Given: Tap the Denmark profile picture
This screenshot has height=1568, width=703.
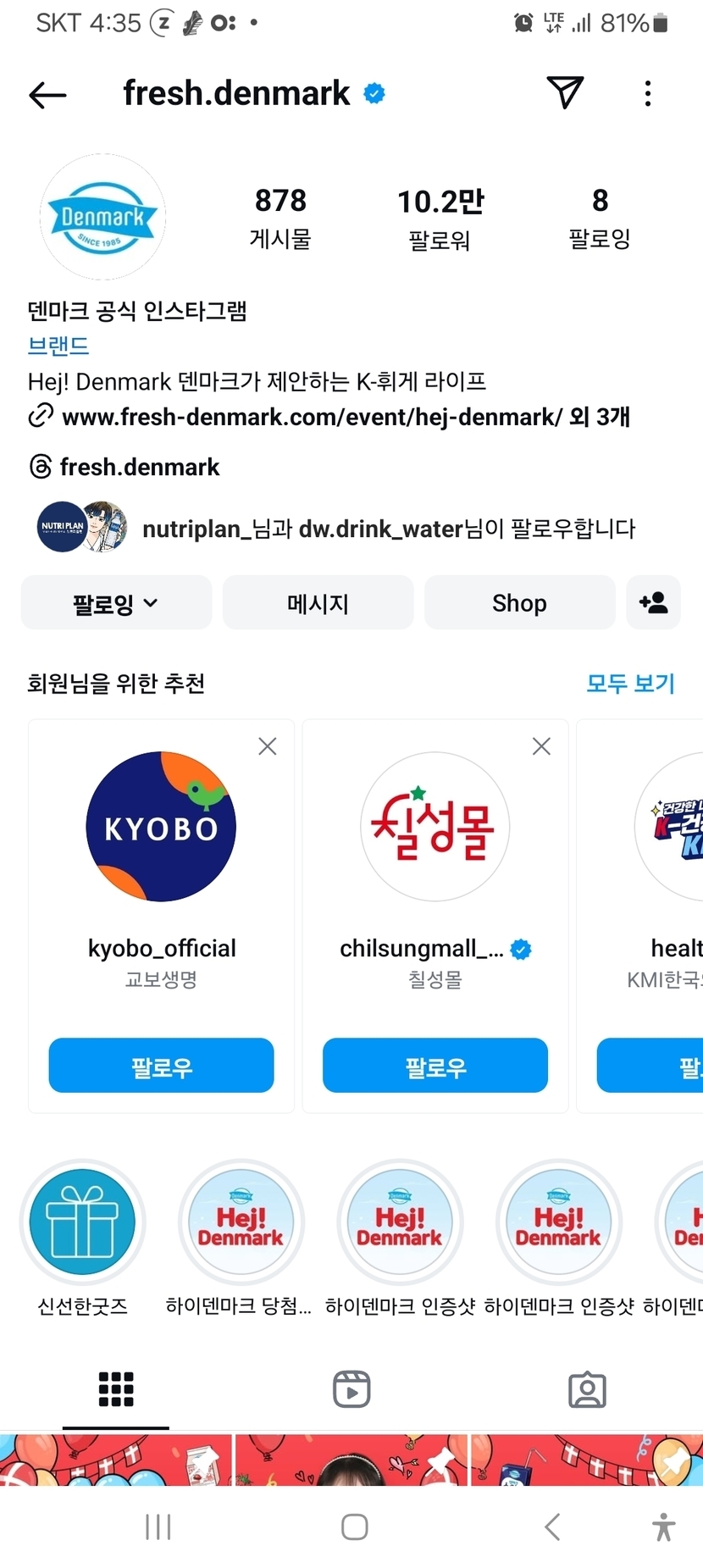Looking at the screenshot, I should click(102, 217).
